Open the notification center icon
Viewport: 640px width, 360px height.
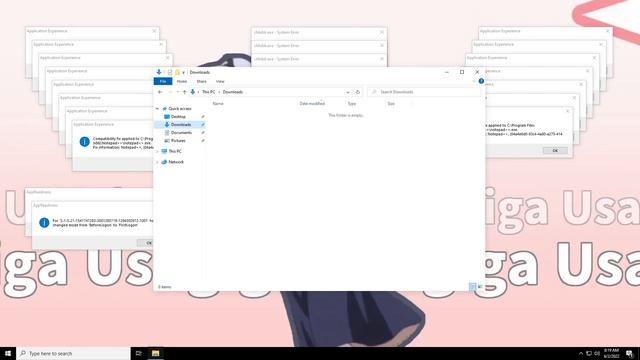tap(630, 353)
